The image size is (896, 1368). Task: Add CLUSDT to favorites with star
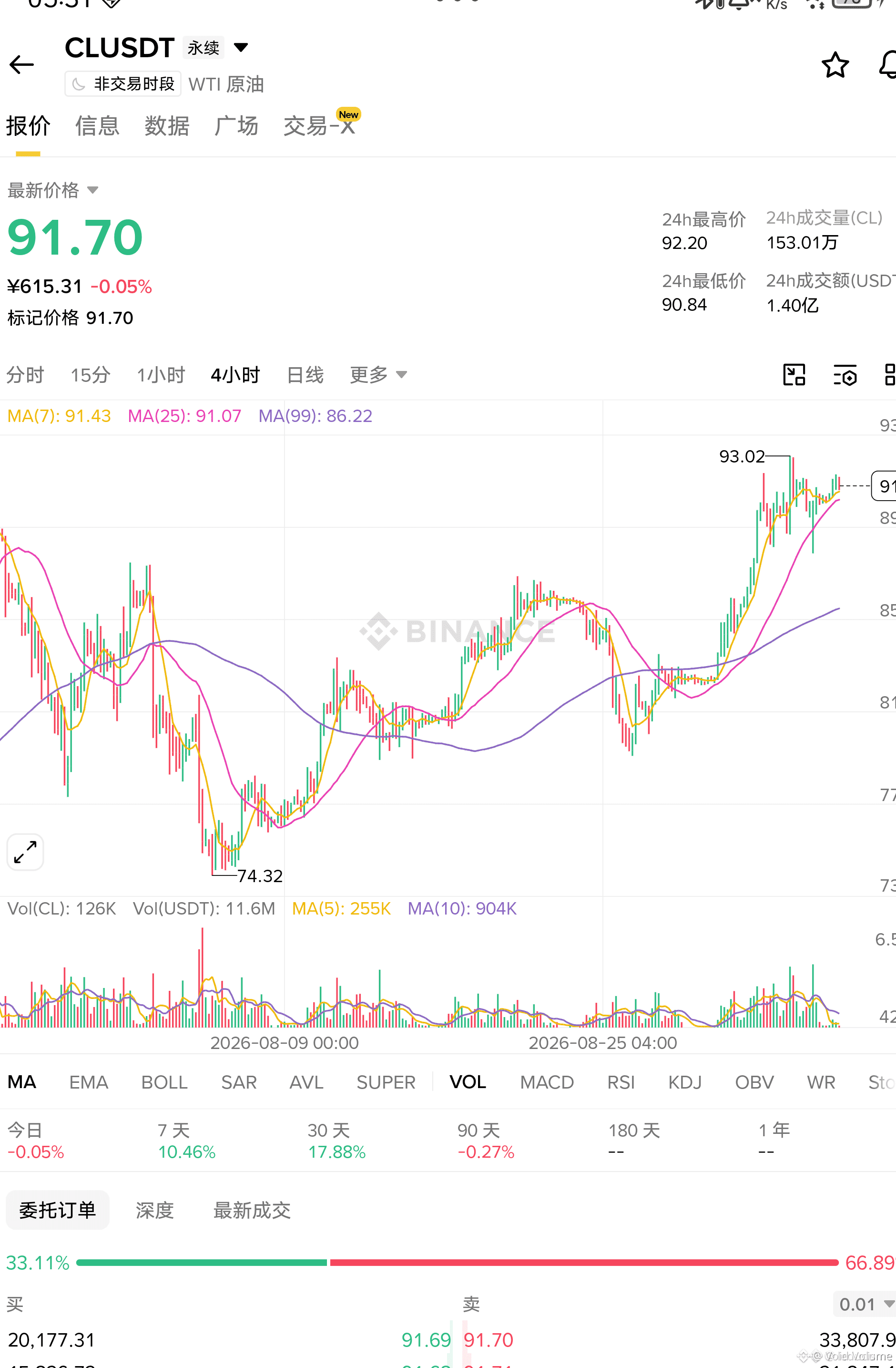(x=835, y=64)
